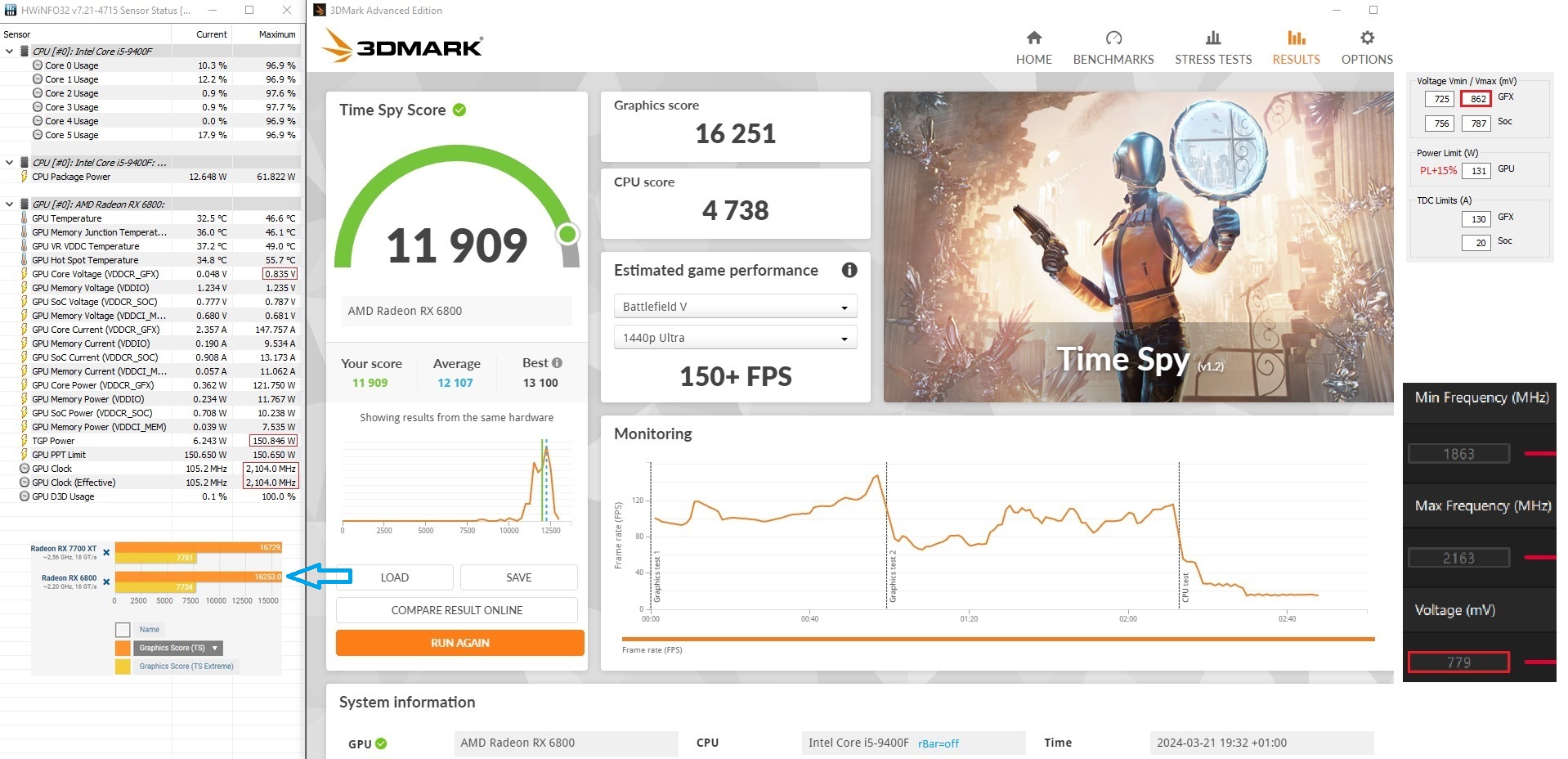Click the orange RUN AGAIN button
Screen dimensions: 1568x759
pyautogui.click(x=459, y=643)
